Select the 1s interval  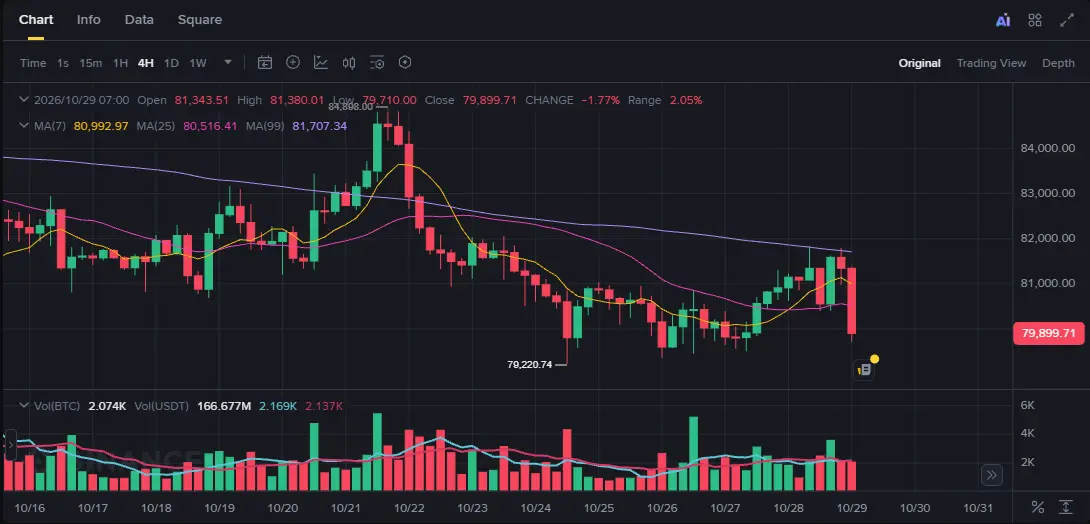[x=63, y=63]
